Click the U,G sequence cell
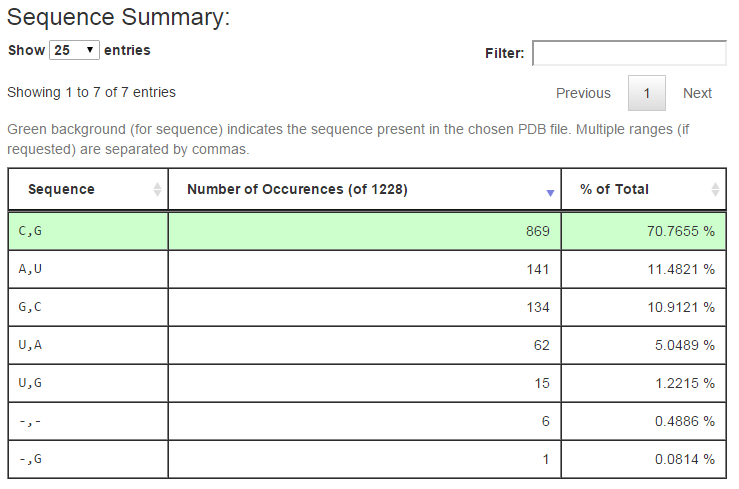Screen dimensions: 739x489 pos(88,383)
